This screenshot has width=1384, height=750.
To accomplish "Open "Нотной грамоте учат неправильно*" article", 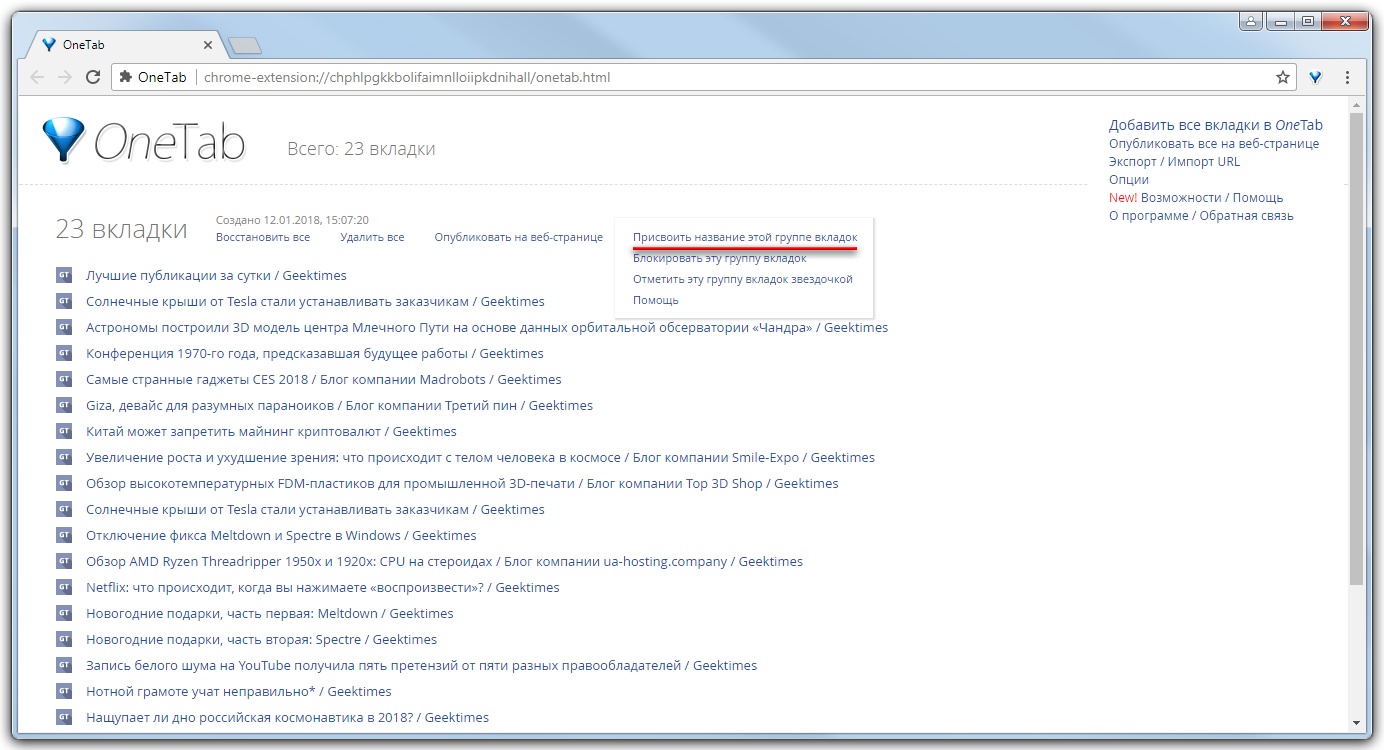I will tap(239, 691).
